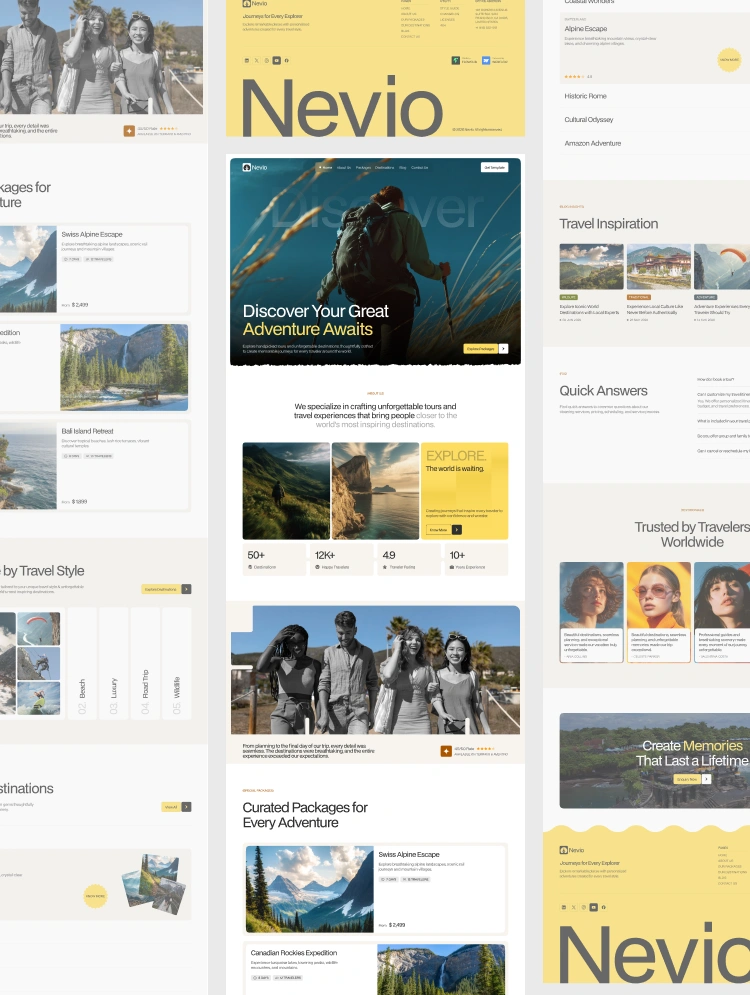Click the Nevio logo in the hero navbar
750x995 pixels.
254,168
